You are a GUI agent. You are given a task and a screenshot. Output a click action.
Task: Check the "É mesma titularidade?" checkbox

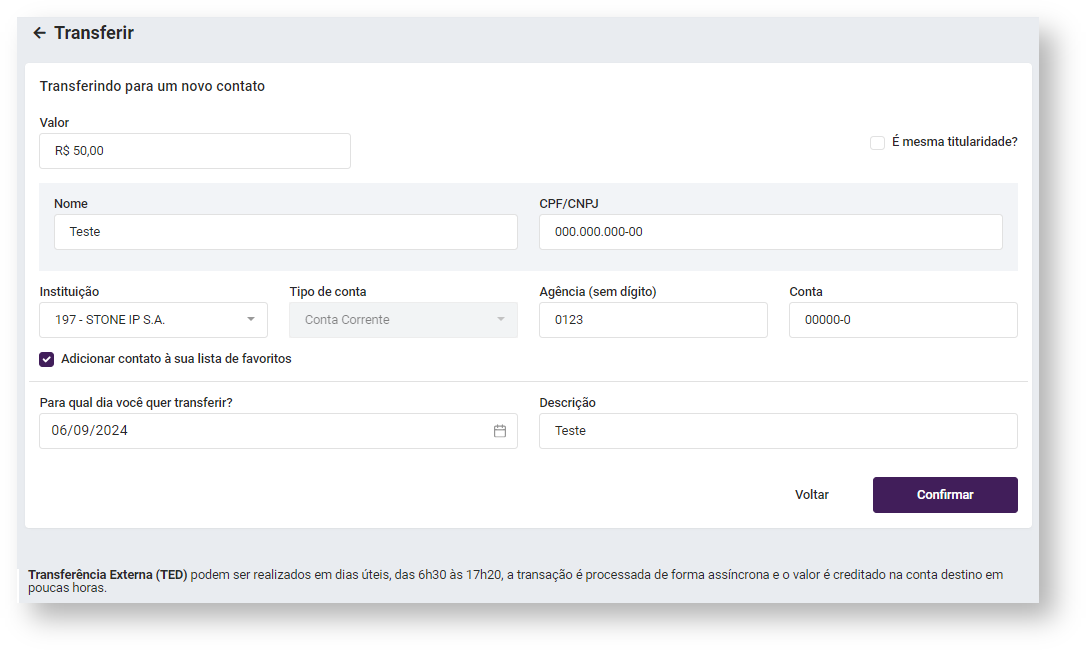877,143
